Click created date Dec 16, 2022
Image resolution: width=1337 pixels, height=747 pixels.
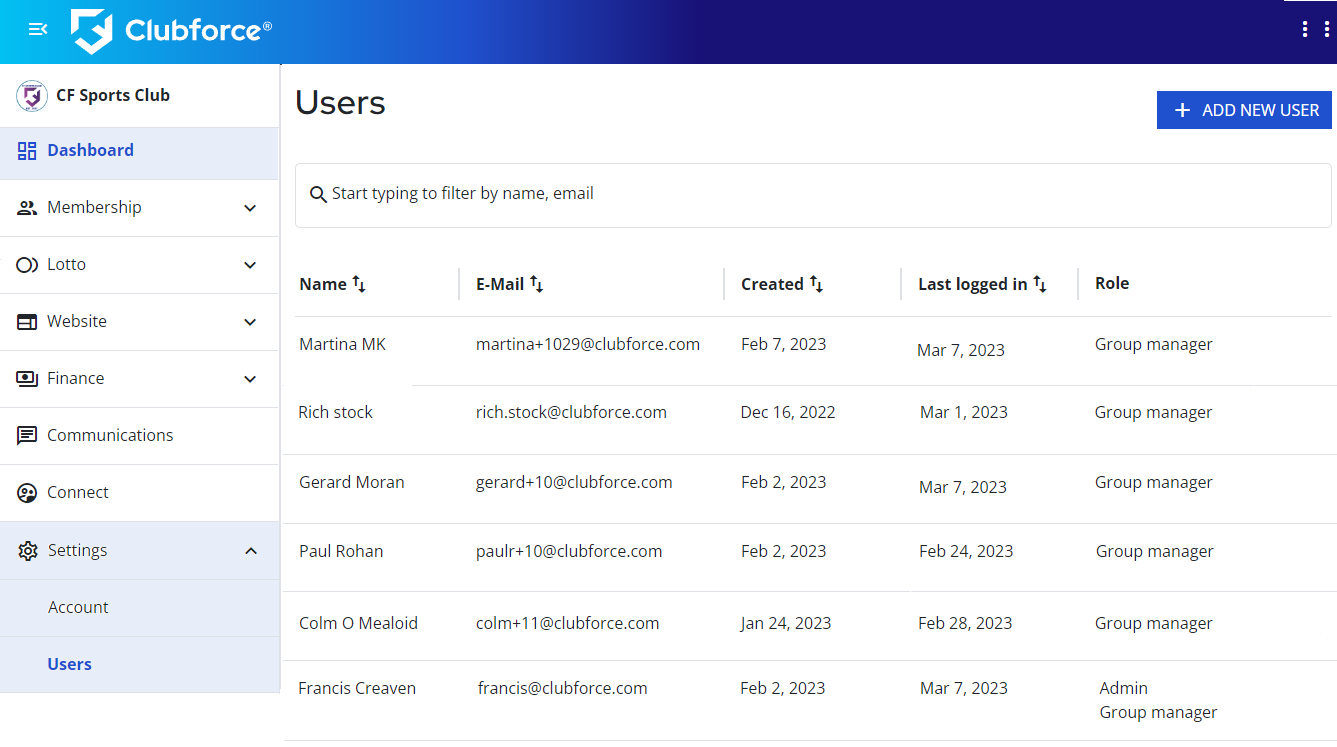(x=788, y=413)
